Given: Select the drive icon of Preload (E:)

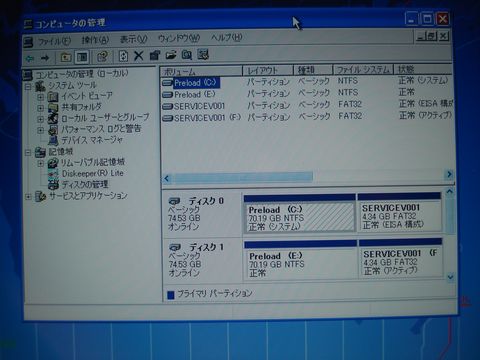Looking at the screenshot, I should tap(167, 95).
